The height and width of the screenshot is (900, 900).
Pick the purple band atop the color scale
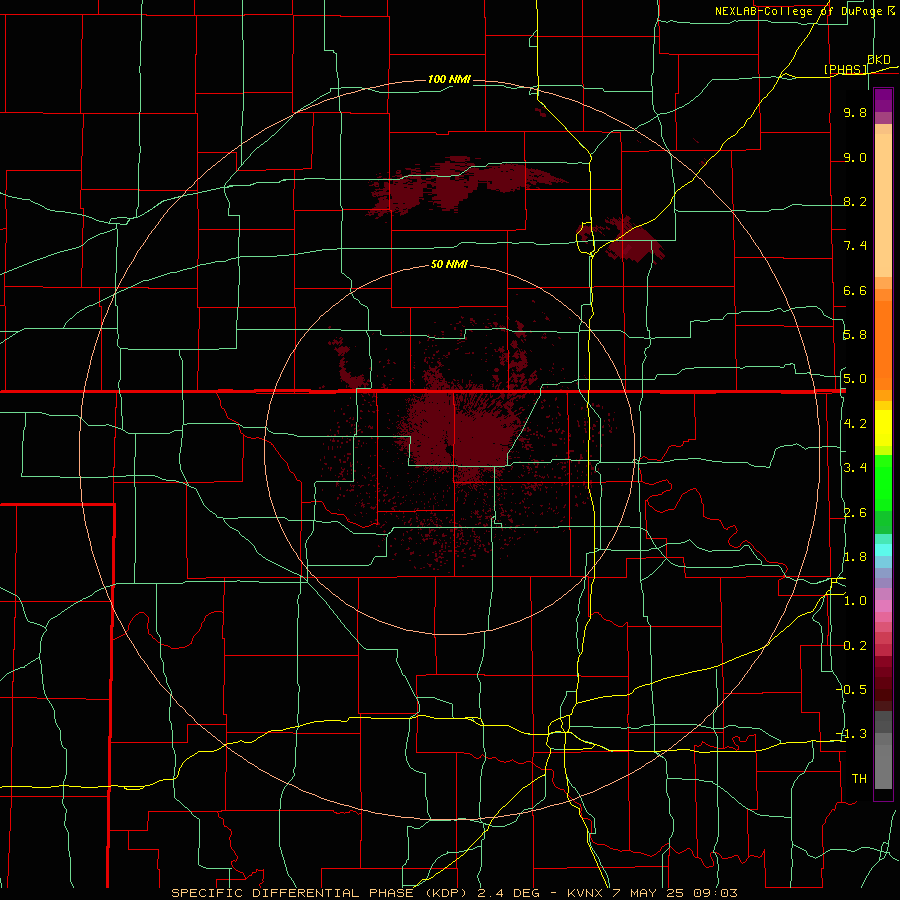click(883, 100)
